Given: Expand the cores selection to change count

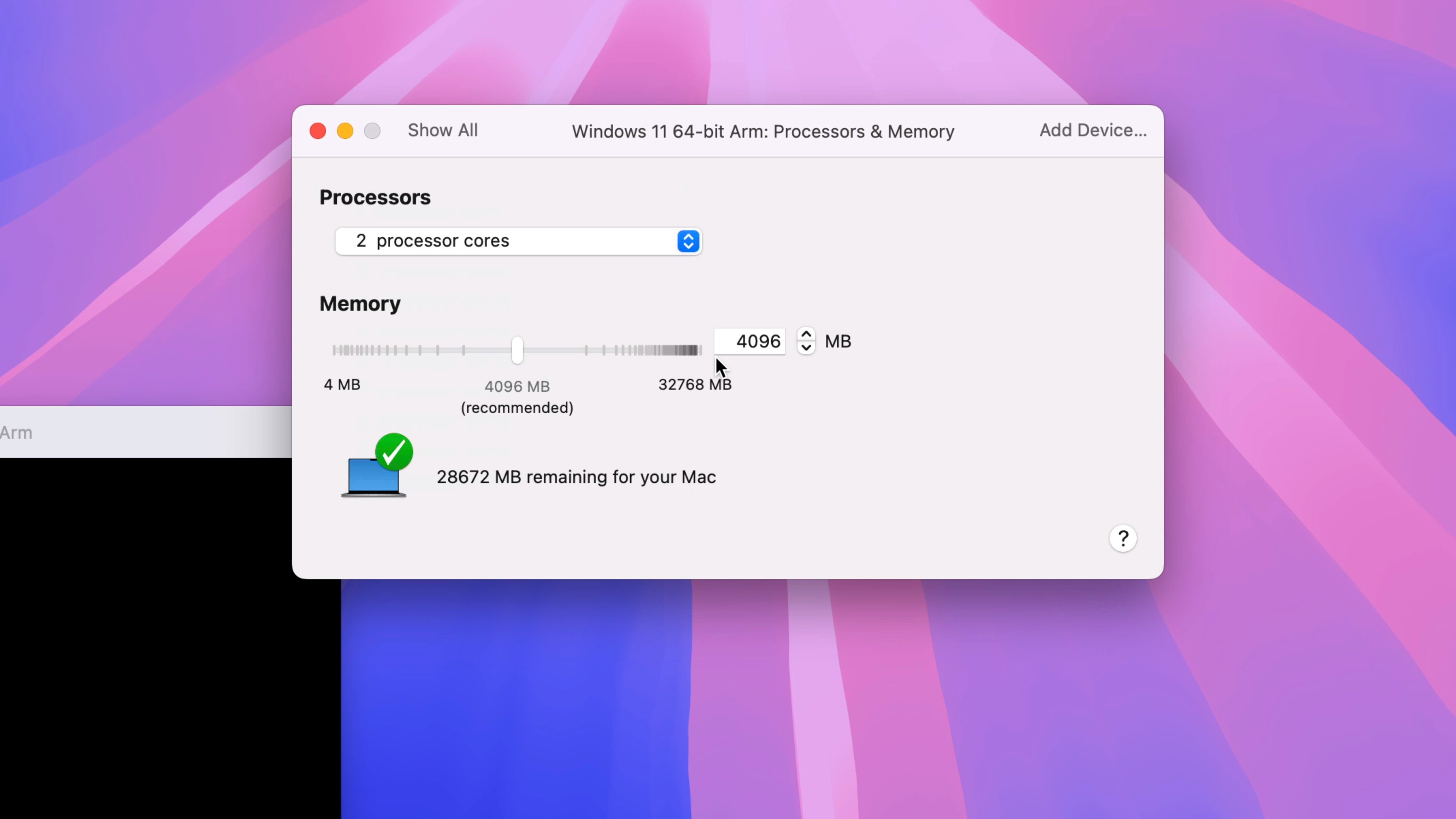Looking at the screenshot, I should (x=517, y=241).
